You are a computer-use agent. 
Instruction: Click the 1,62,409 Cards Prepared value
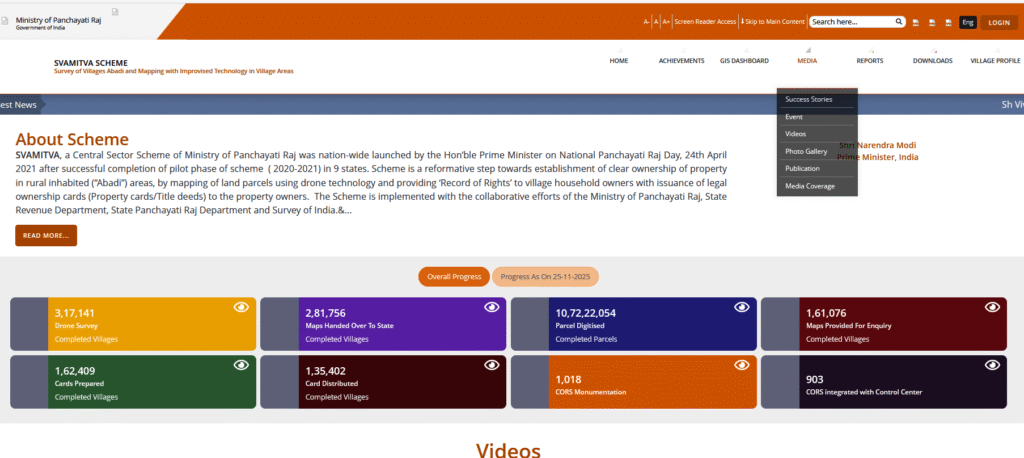tap(74, 371)
